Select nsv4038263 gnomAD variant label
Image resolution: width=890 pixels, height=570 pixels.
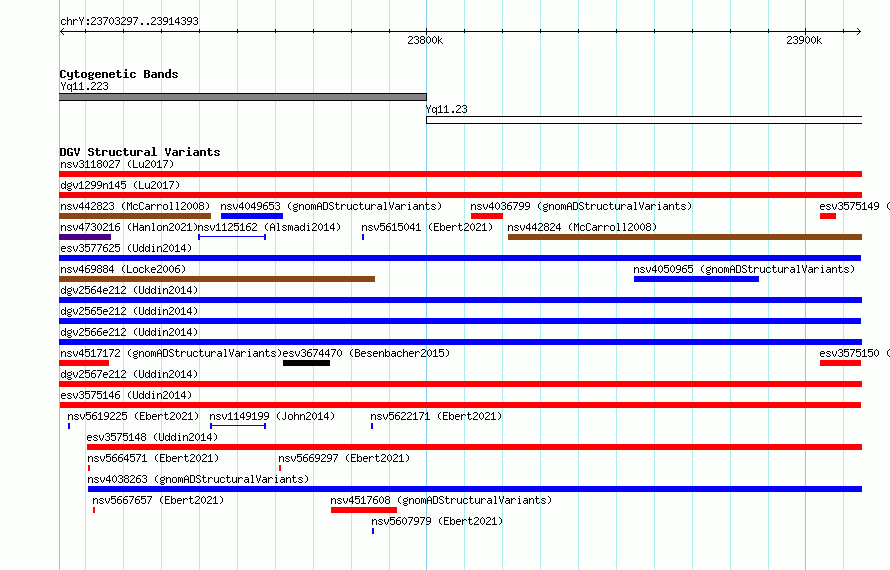[x=198, y=479]
